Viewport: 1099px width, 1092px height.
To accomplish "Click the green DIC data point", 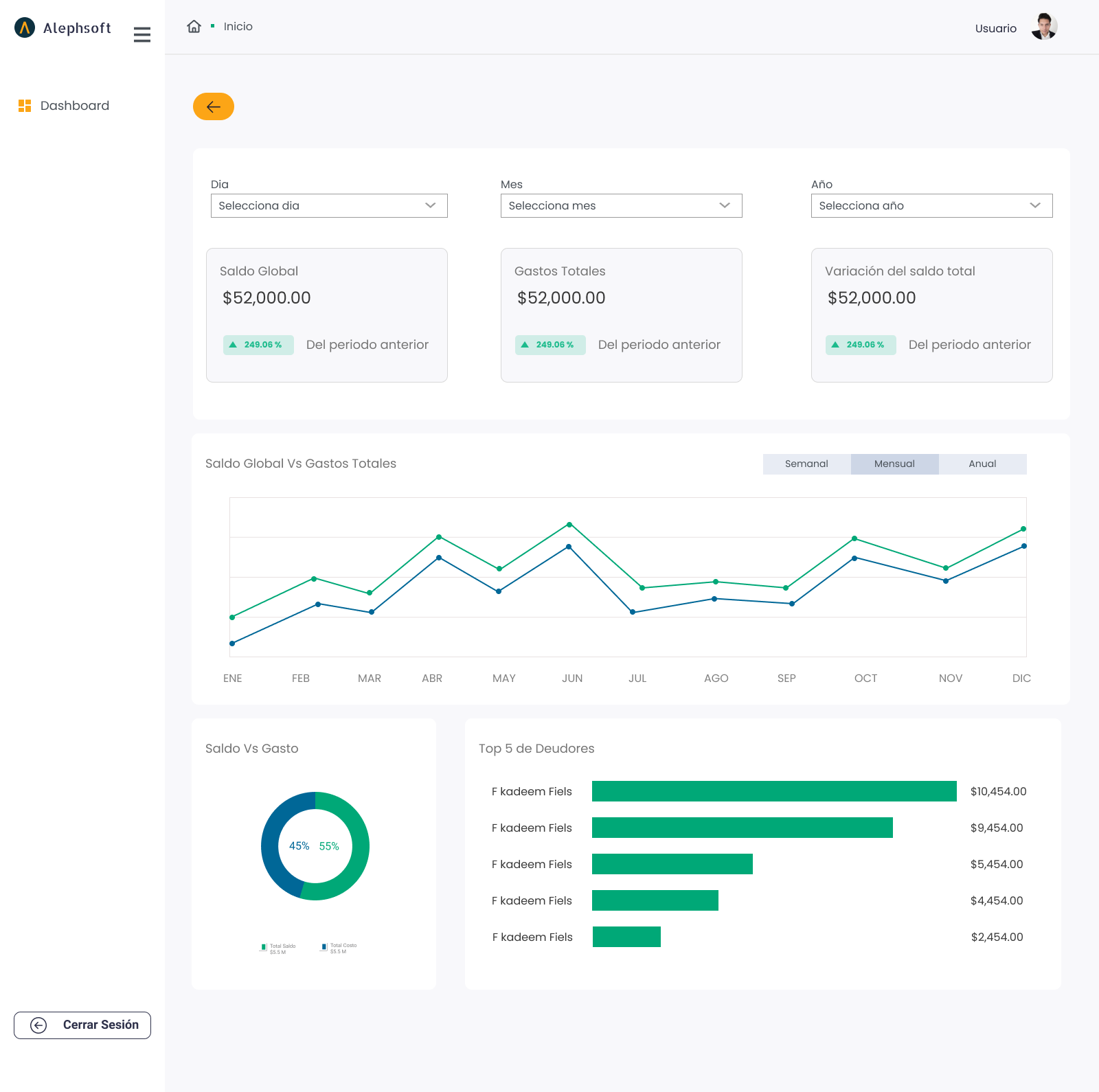I will [1023, 529].
